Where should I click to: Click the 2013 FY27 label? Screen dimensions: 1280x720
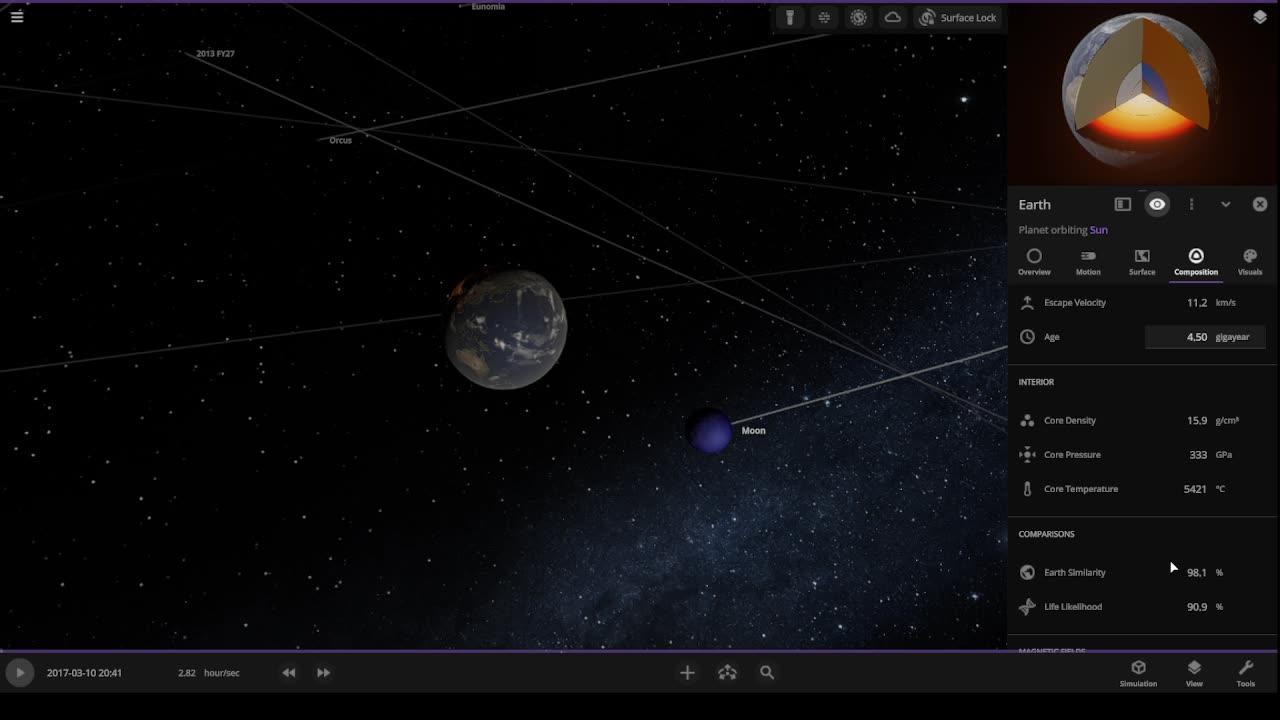tap(215, 54)
